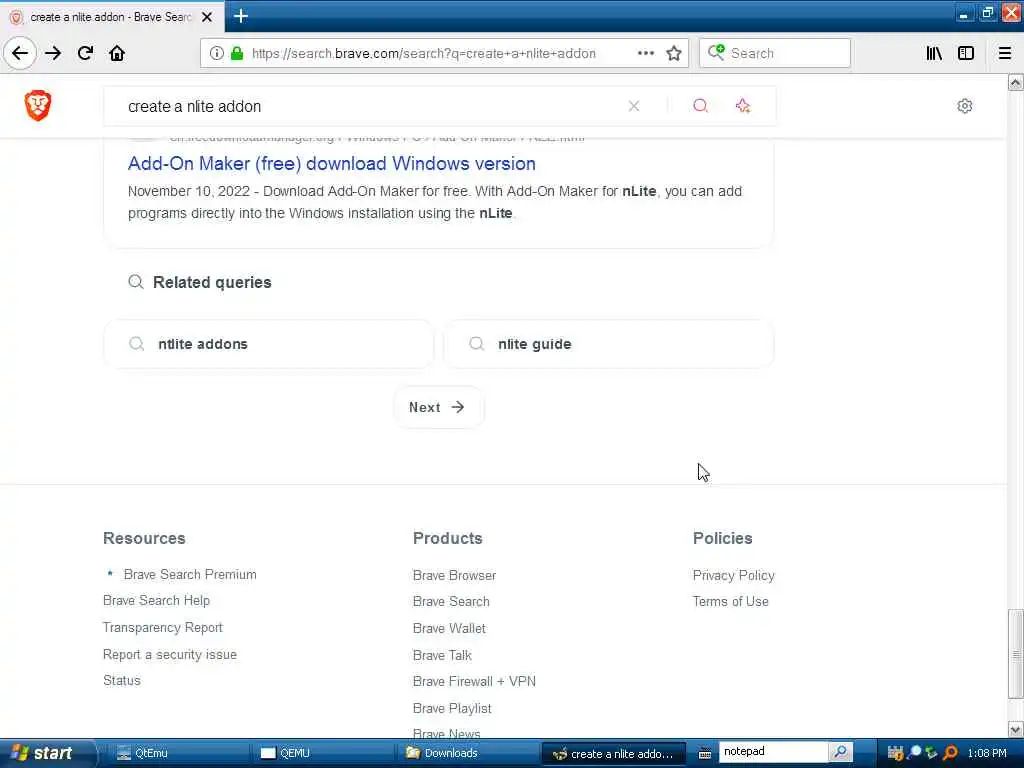Ask AI with the sparkle icon
Image resolution: width=1024 pixels, height=768 pixels.
(743, 106)
